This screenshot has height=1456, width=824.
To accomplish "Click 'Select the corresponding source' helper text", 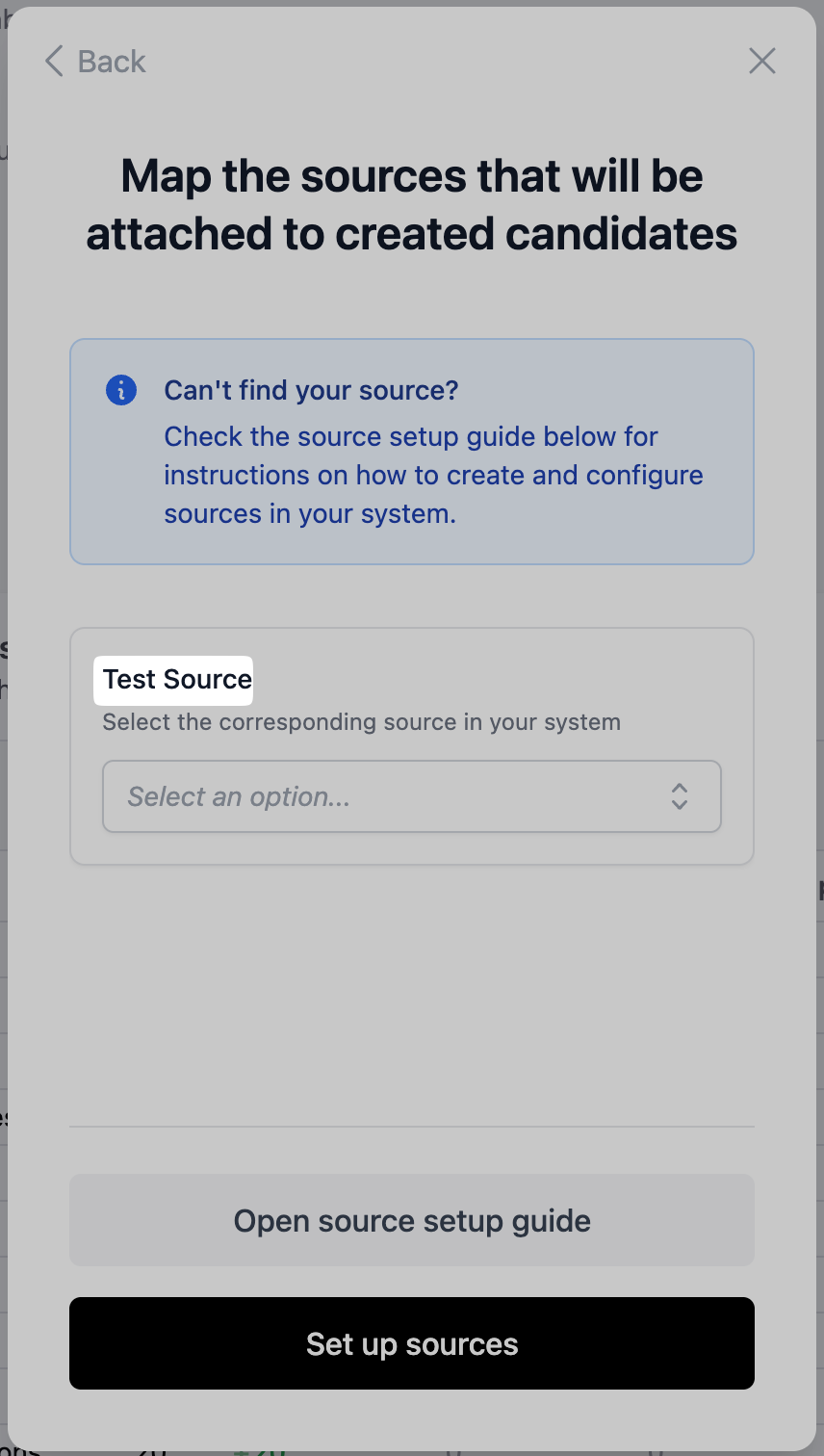I will coord(361,722).
